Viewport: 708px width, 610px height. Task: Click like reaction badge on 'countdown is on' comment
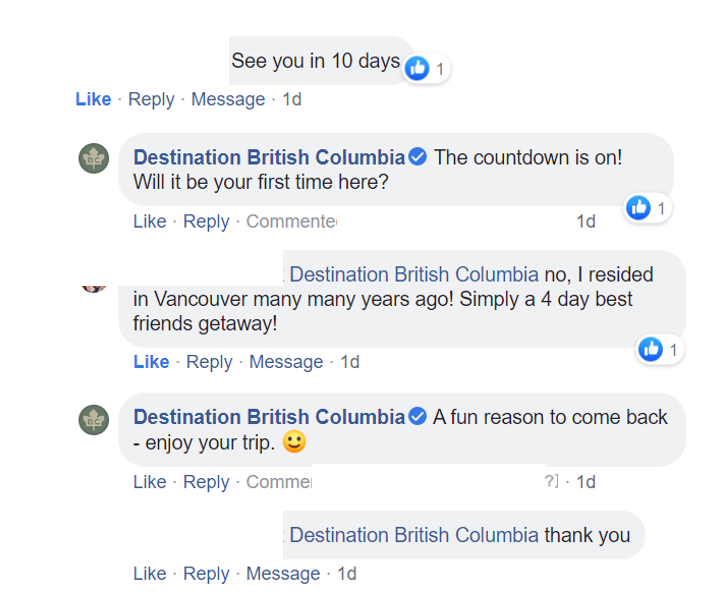pos(638,208)
